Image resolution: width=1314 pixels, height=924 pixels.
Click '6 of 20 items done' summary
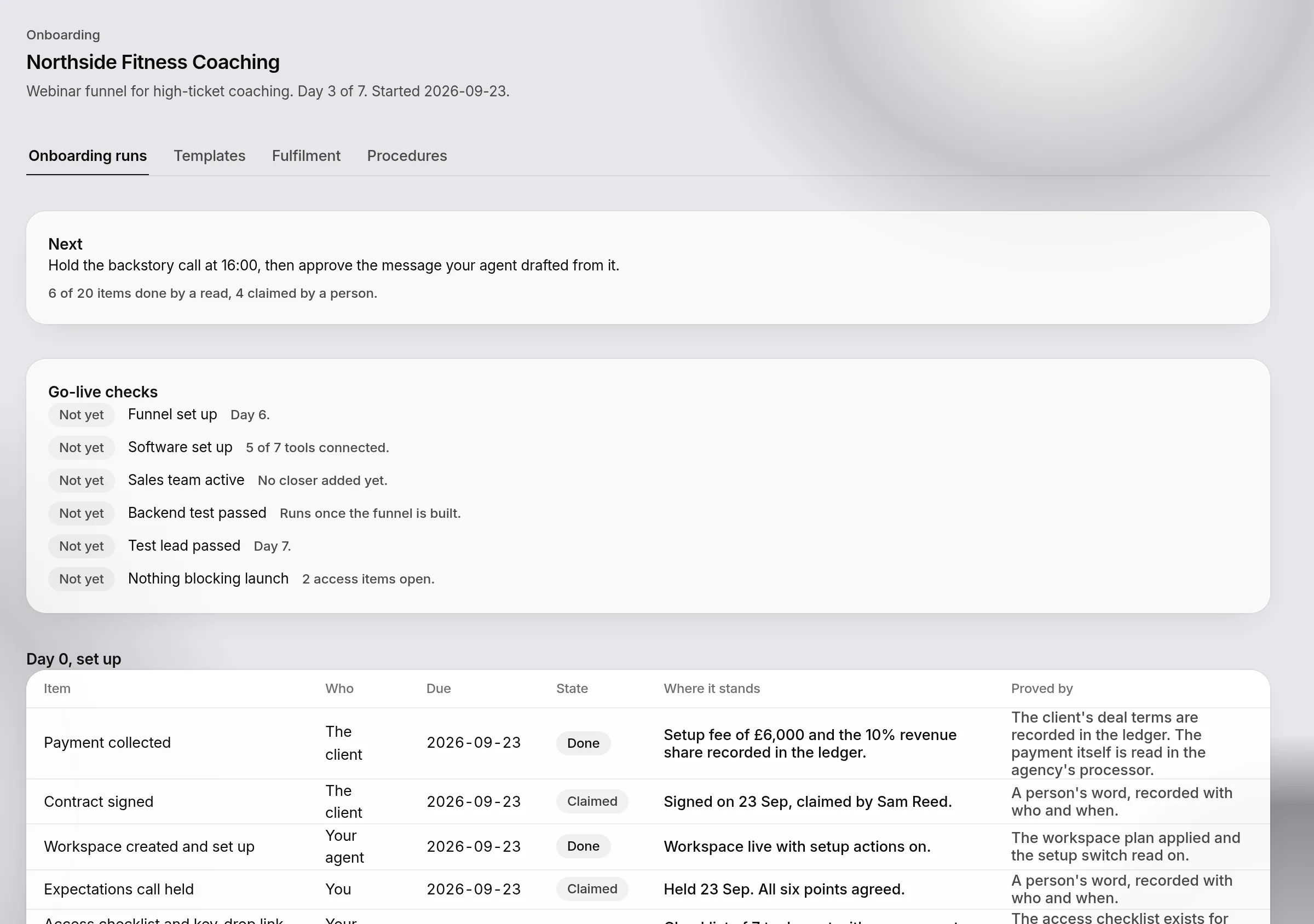point(212,293)
